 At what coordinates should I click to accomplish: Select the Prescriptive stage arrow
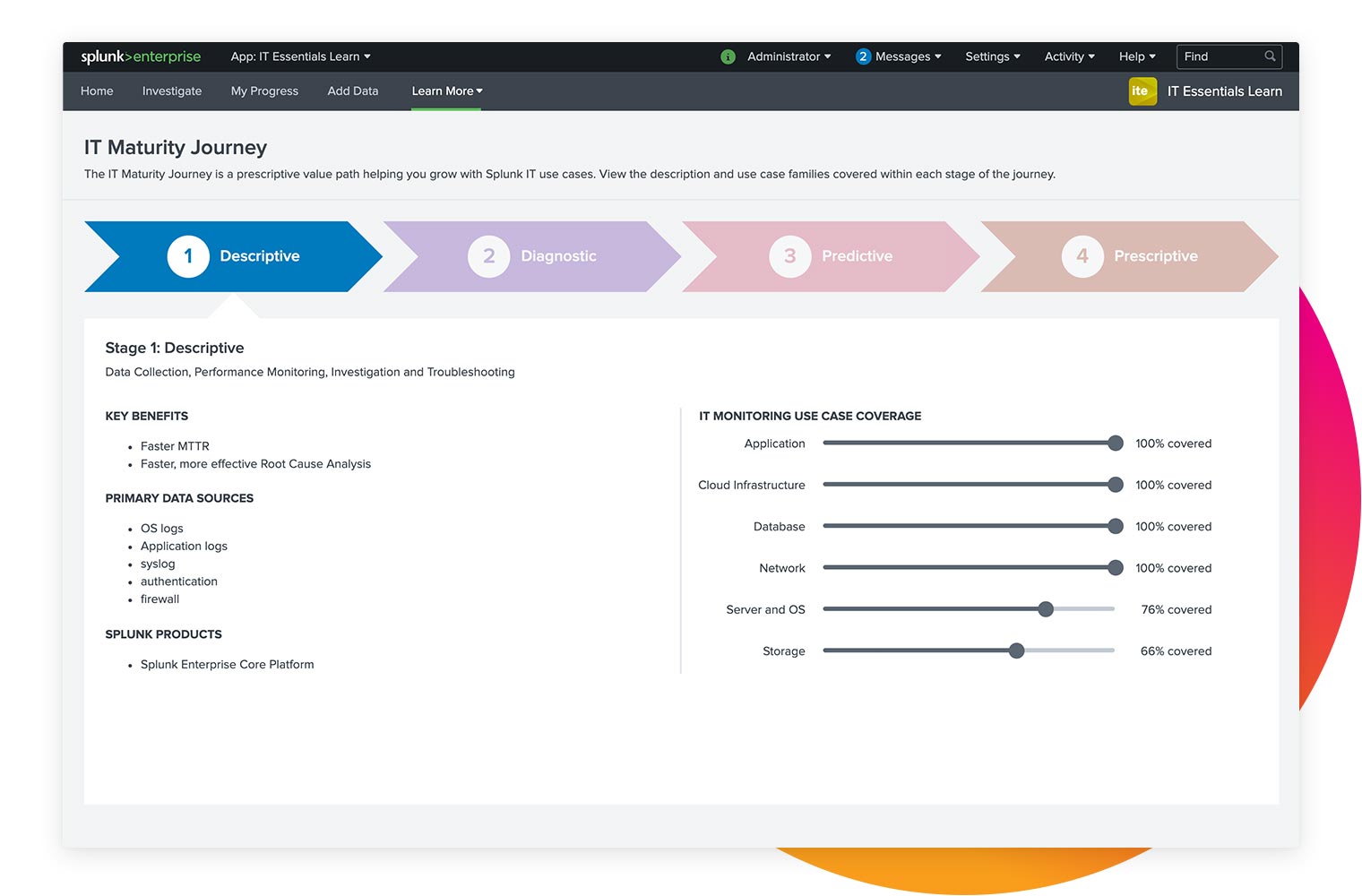(x=1129, y=256)
